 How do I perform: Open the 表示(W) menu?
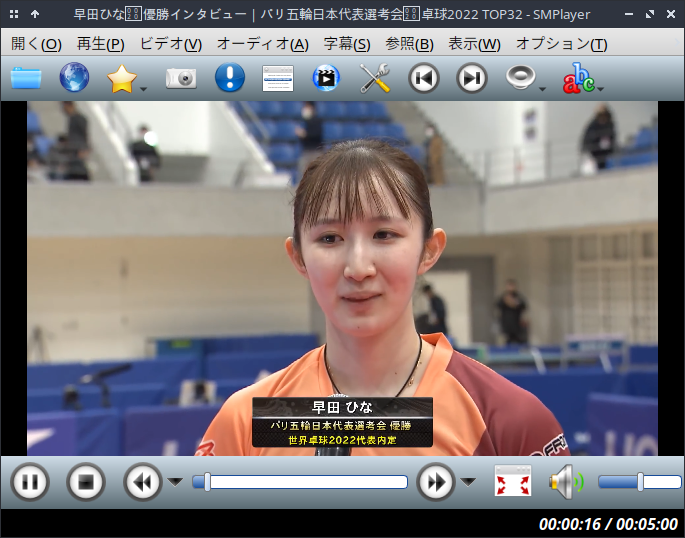tap(474, 44)
